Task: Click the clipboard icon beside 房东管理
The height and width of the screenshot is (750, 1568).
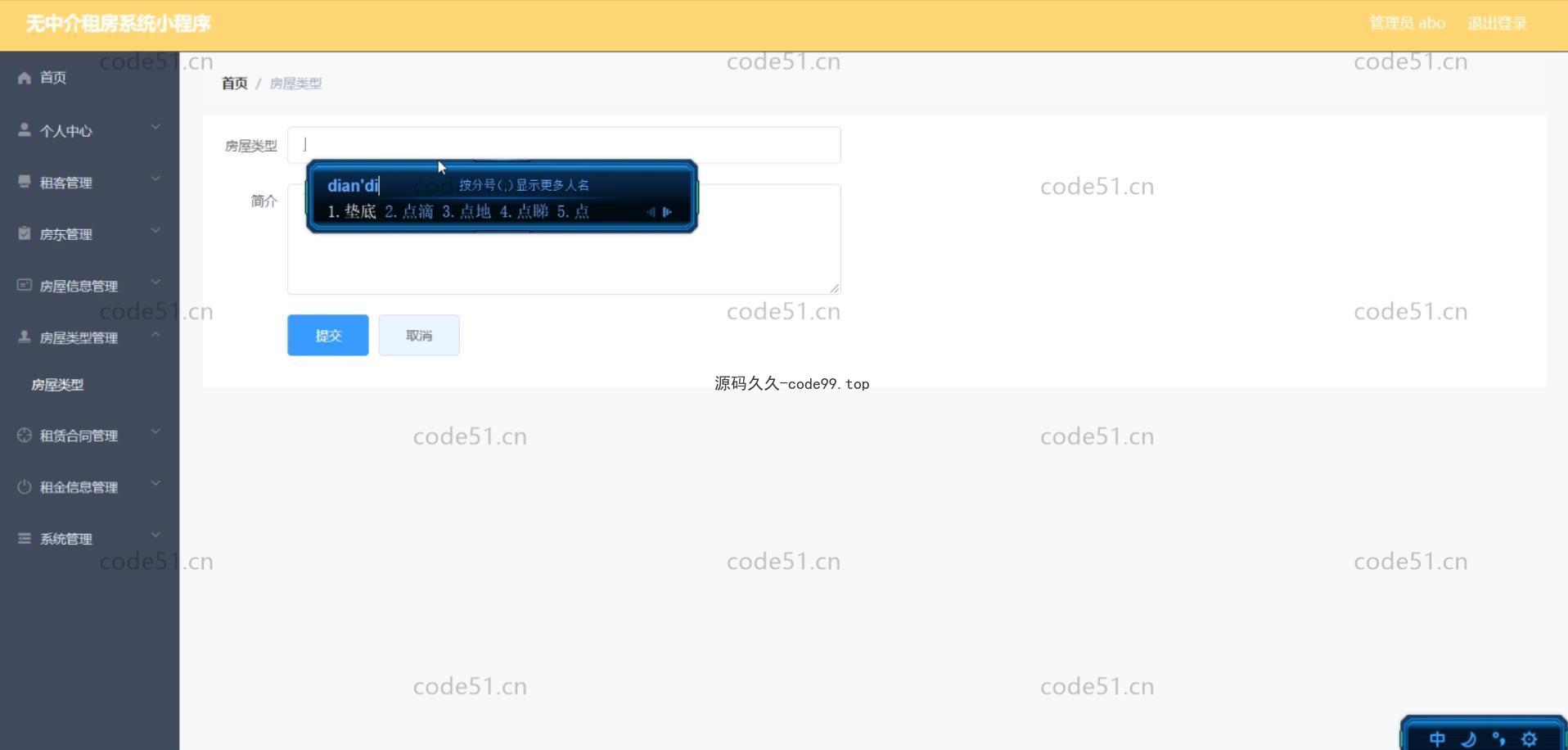Action: (25, 233)
